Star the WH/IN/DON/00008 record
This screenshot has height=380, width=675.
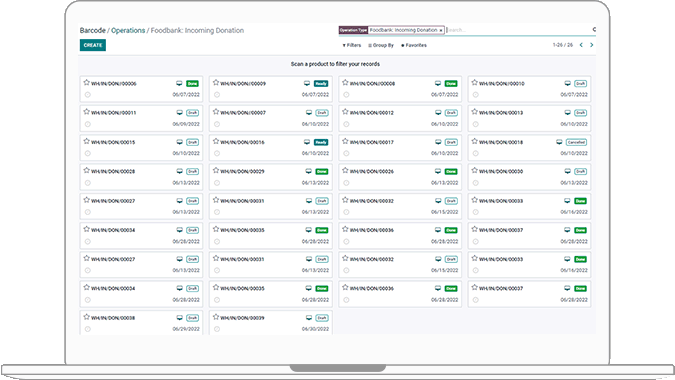(345, 82)
